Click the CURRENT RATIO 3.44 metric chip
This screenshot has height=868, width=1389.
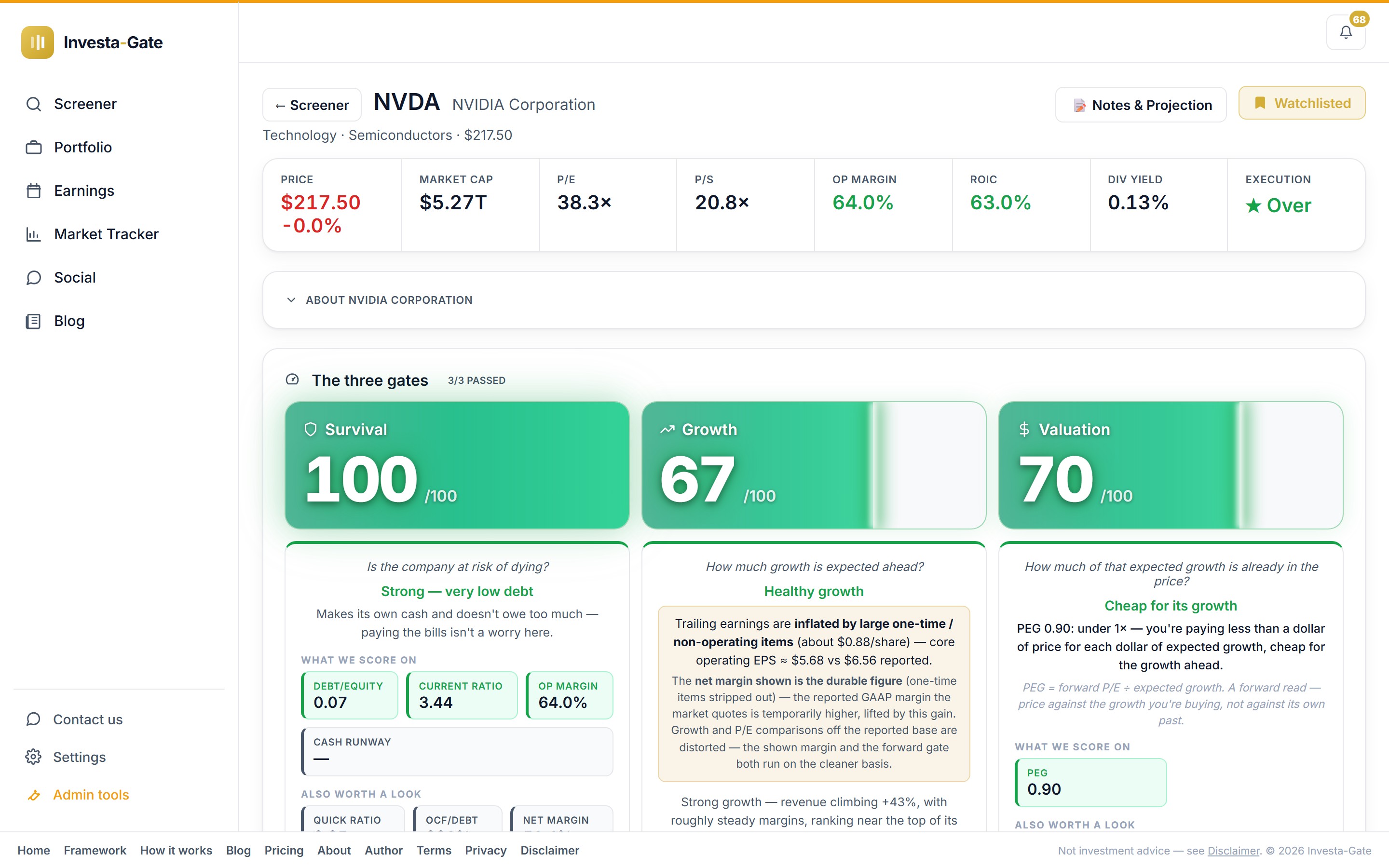coord(462,695)
